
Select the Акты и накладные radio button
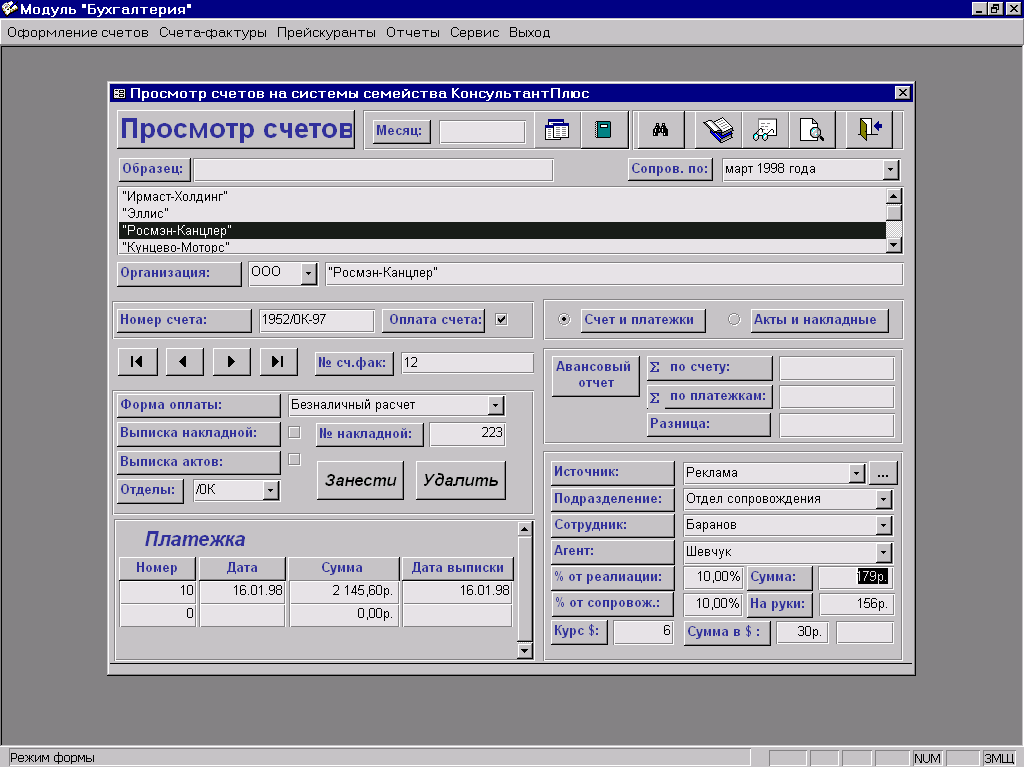pos(734,320)
